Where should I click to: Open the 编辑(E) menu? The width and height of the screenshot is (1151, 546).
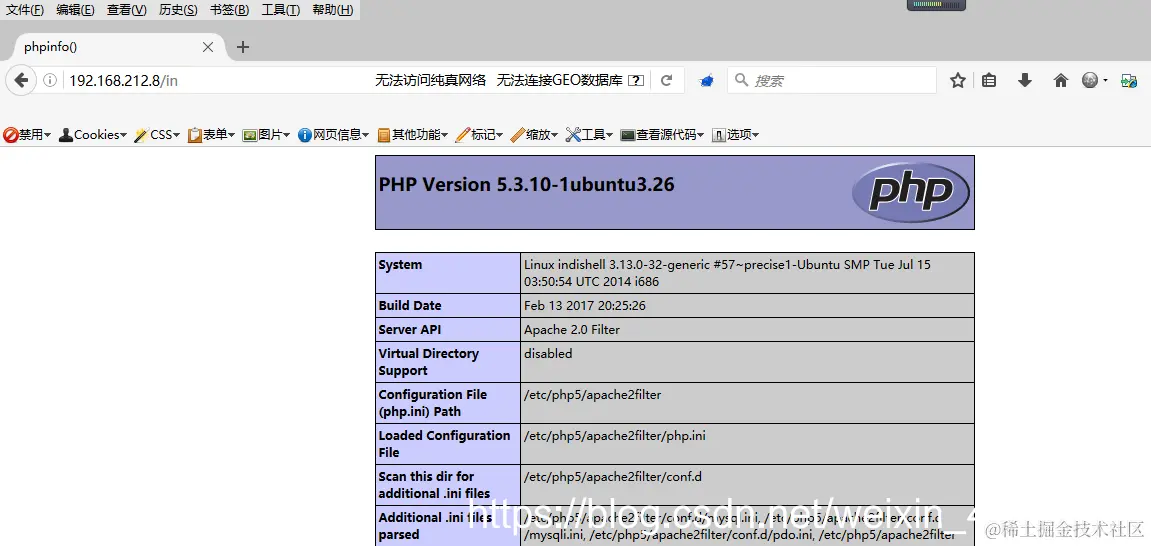point(76,10)
